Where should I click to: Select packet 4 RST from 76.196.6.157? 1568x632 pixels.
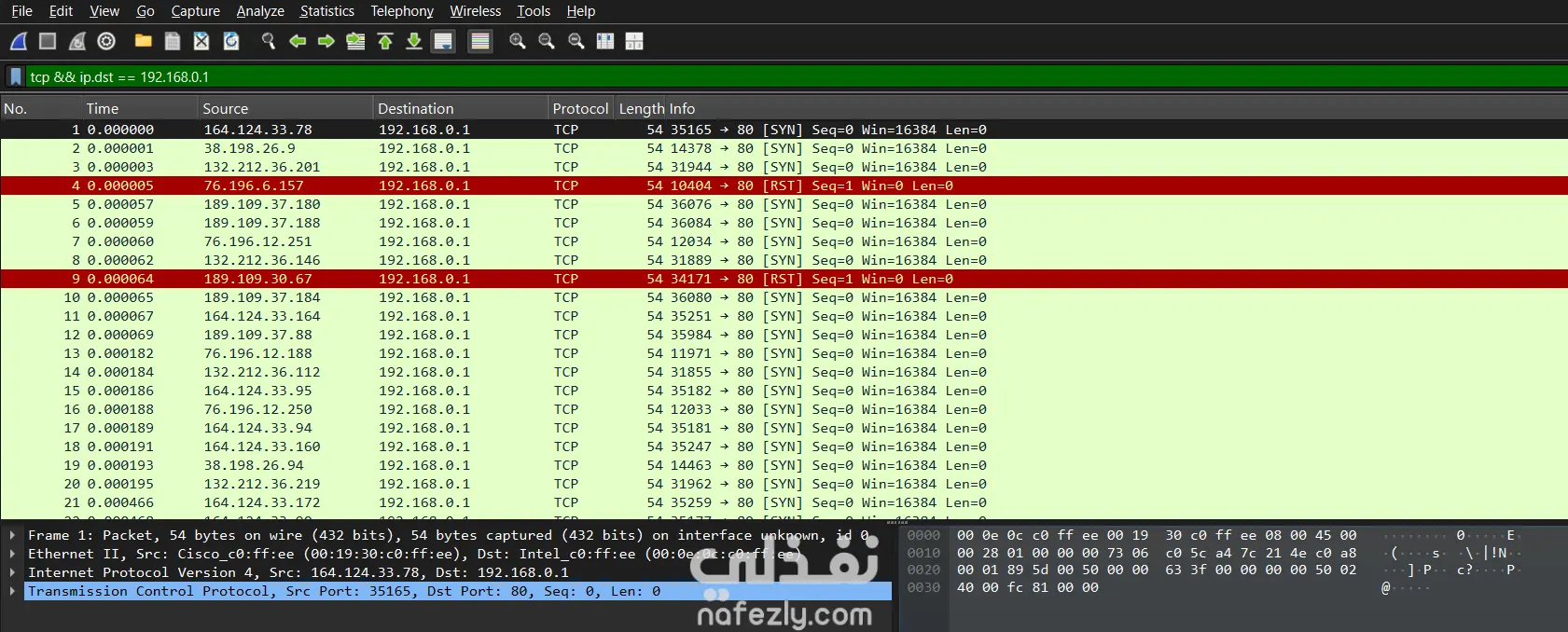(784, 185)
